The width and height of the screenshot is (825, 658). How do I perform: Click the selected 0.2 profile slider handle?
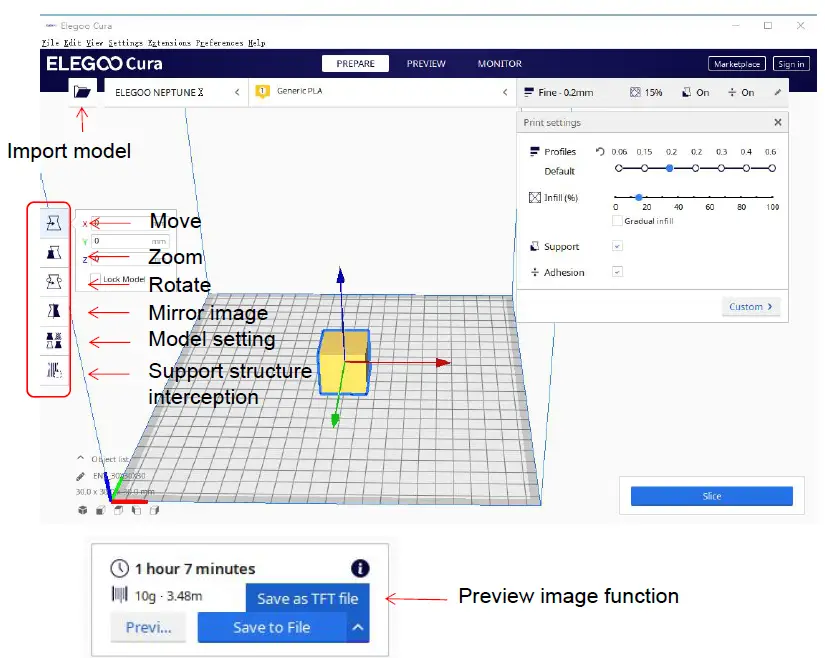[669, 168]
